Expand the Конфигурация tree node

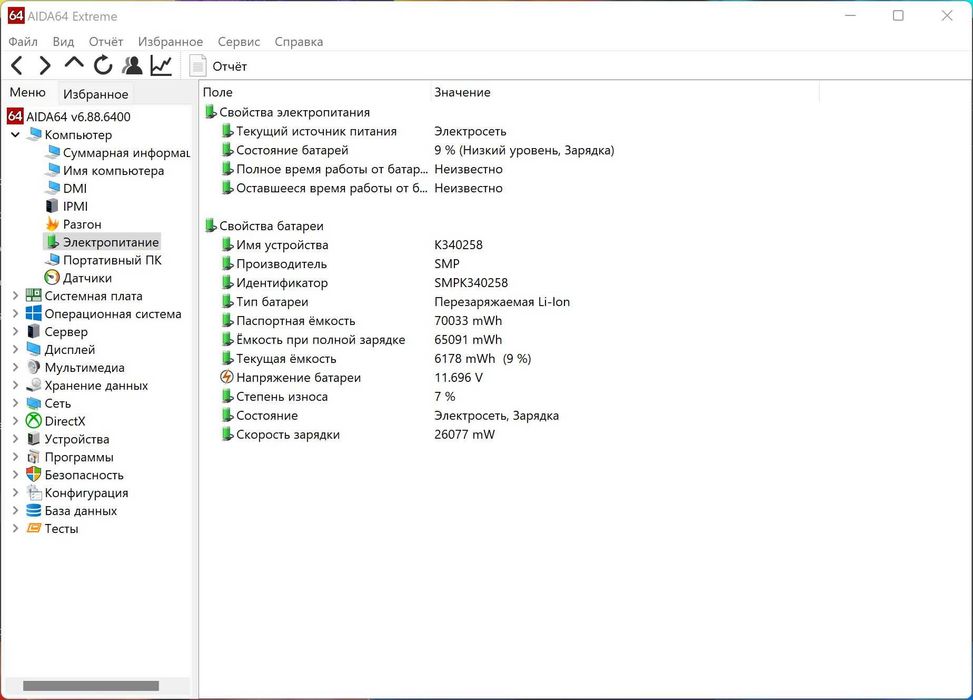16,493
